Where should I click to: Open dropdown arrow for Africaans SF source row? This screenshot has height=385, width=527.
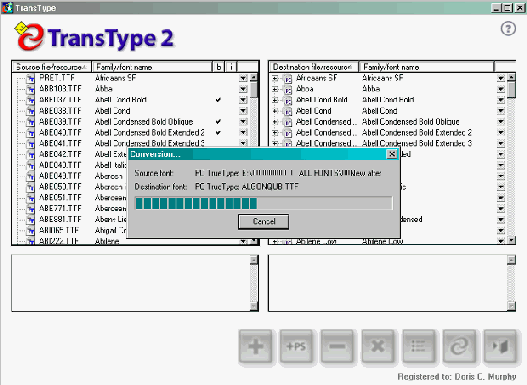coord(243,78)
